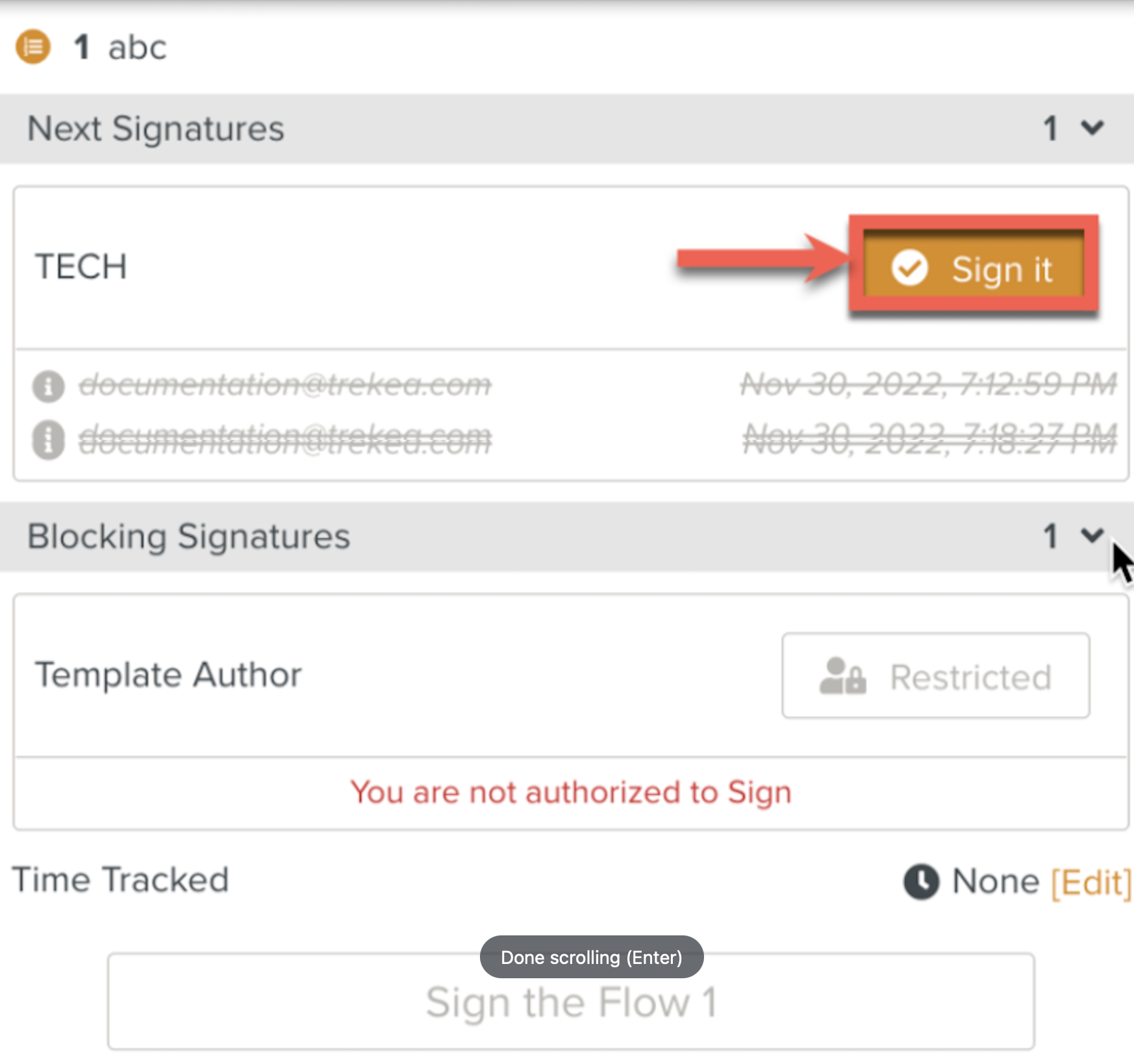Click the step title "abc"
This screenshot has height=1064, width=1134.
click(x=137, y=47)
